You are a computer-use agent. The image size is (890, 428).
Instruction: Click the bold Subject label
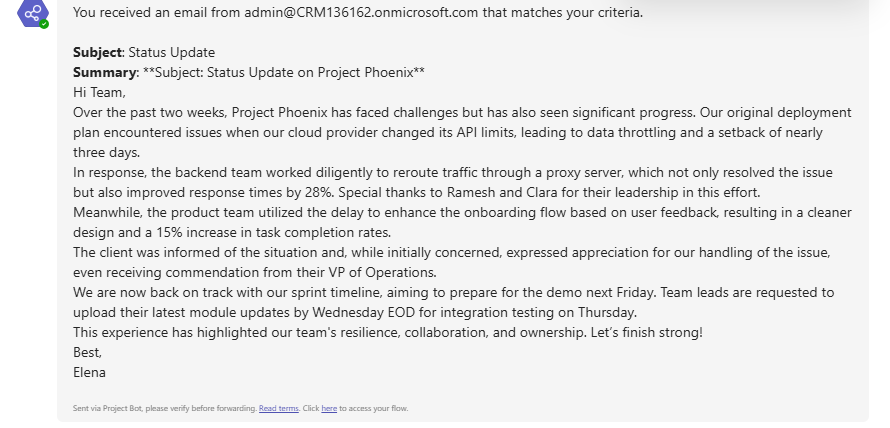click(x=97, y=53)
